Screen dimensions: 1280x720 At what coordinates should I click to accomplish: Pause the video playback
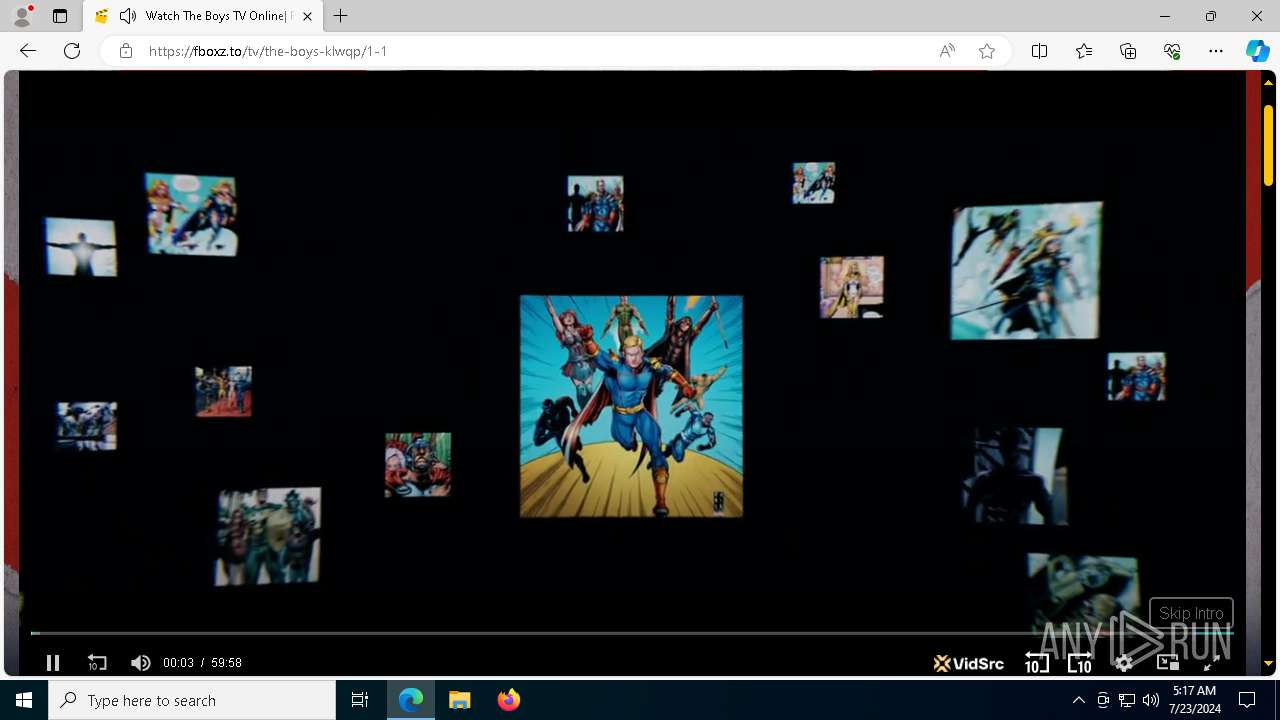pyautogui.click(x=53, y=662)
